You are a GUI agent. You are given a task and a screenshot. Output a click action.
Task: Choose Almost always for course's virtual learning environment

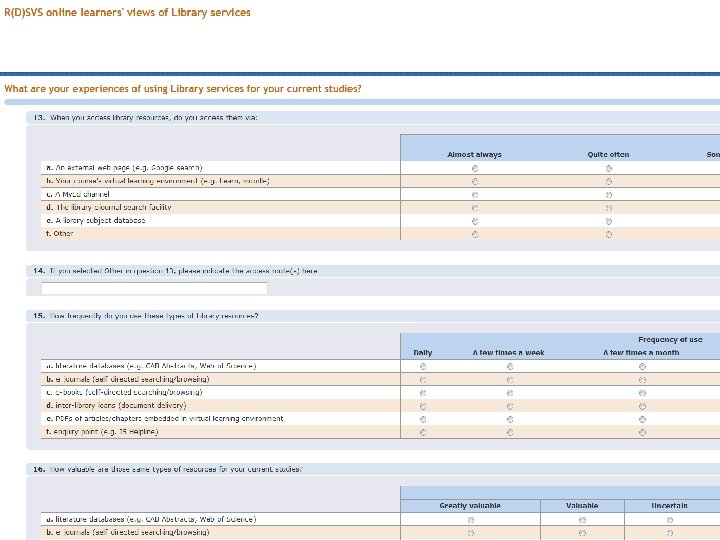[475, 181]
